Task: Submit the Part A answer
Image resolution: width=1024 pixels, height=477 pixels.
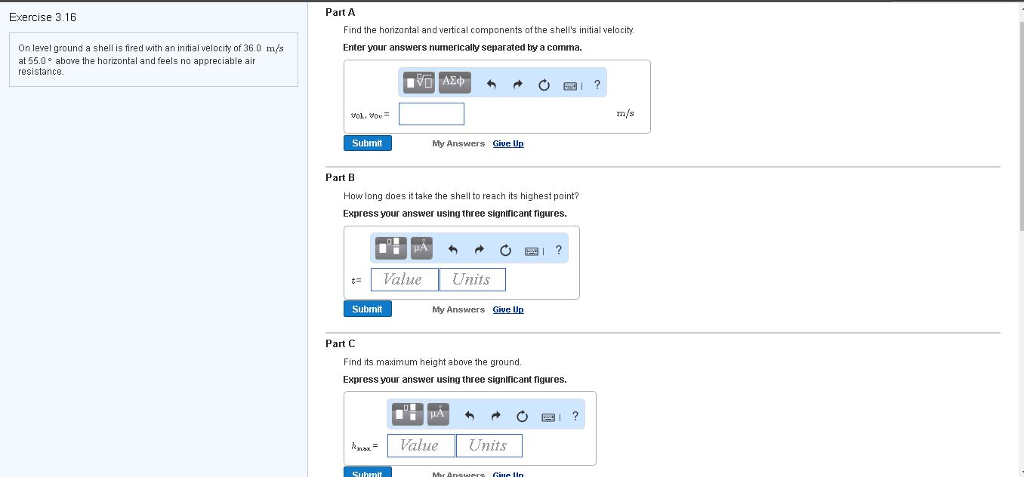Action: tap(367, 143)
